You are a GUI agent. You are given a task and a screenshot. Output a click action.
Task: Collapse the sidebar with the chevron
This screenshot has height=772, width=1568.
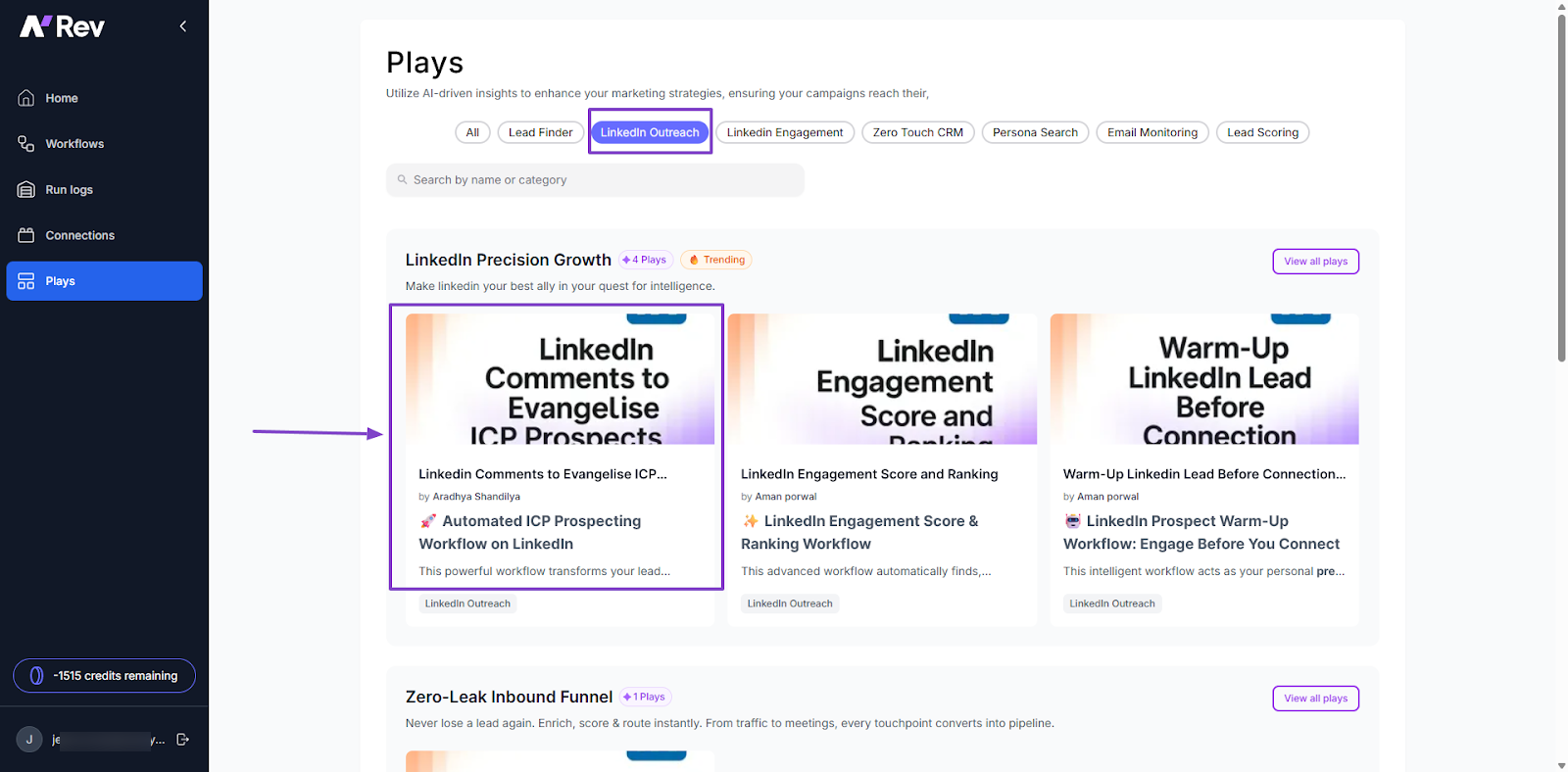point(182,26)
